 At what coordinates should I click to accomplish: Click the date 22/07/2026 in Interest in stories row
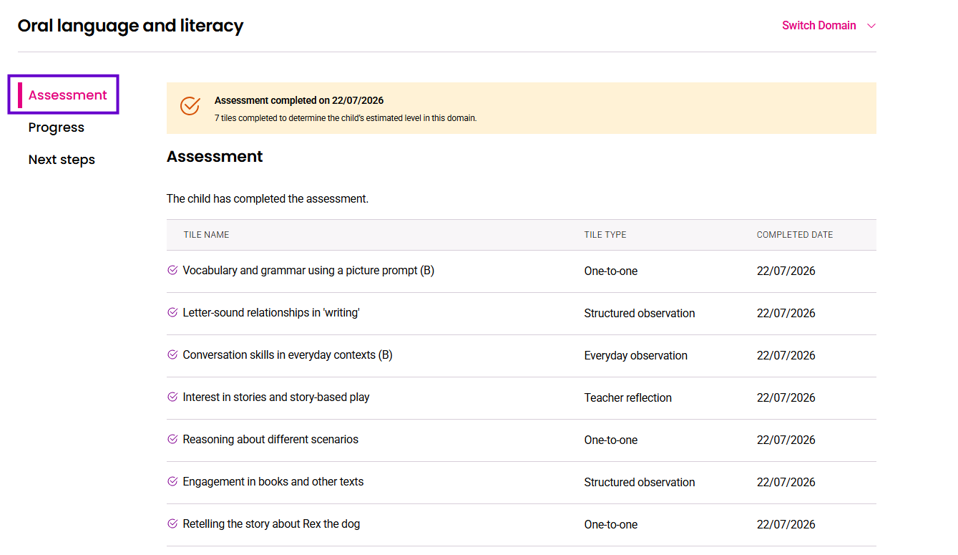pos(786,397)
